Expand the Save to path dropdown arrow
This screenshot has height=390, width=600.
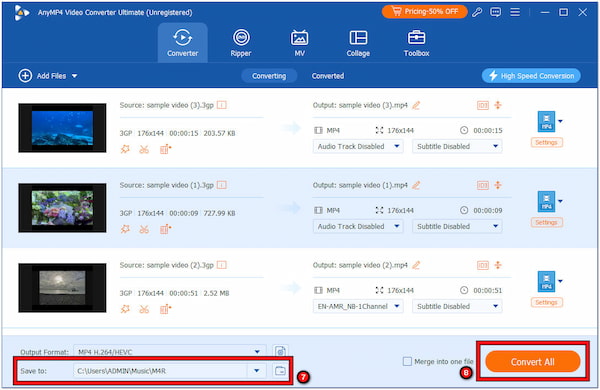coord(257,370)
